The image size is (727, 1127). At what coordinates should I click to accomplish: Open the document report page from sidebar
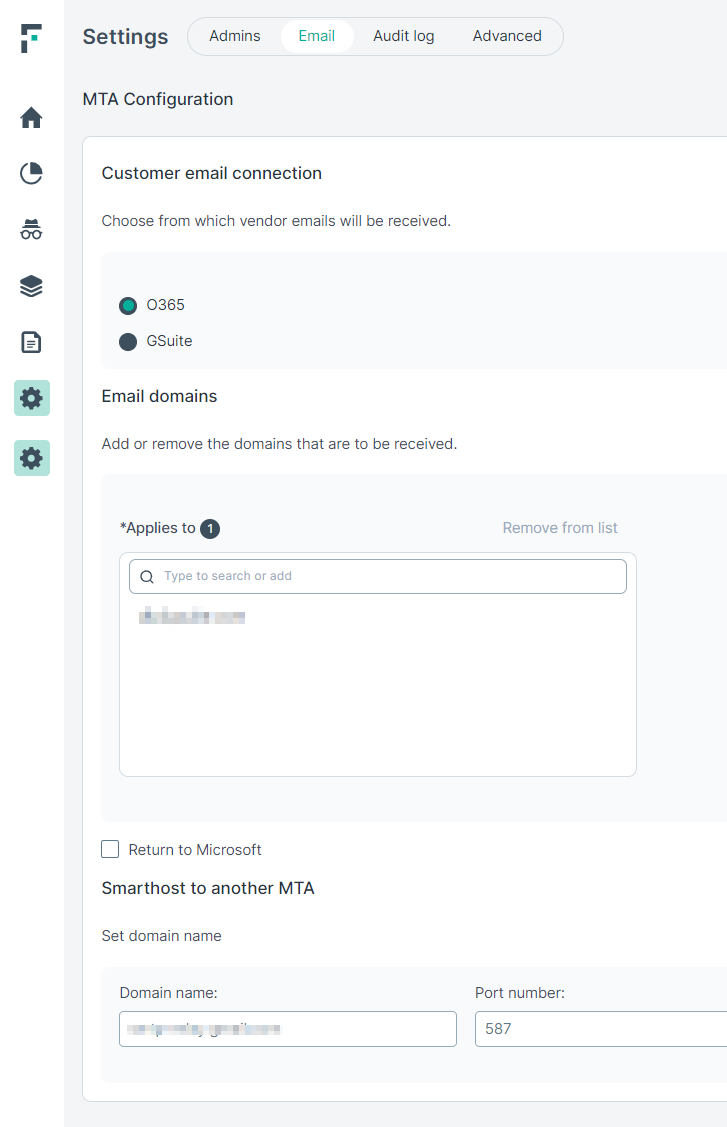pyautogui.click(x=31, y=341)
